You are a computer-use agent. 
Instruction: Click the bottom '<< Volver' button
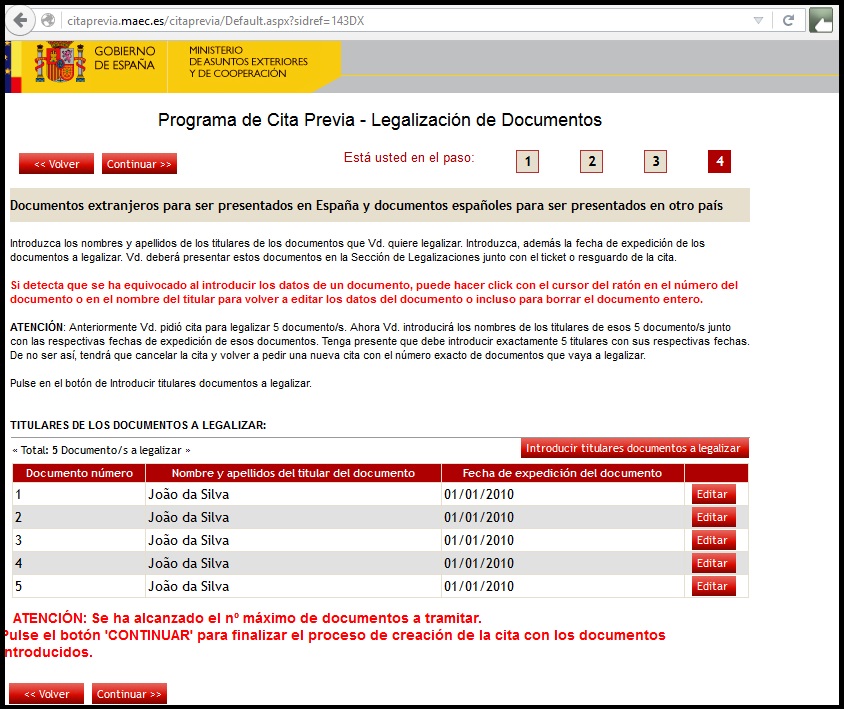point(46,694)
